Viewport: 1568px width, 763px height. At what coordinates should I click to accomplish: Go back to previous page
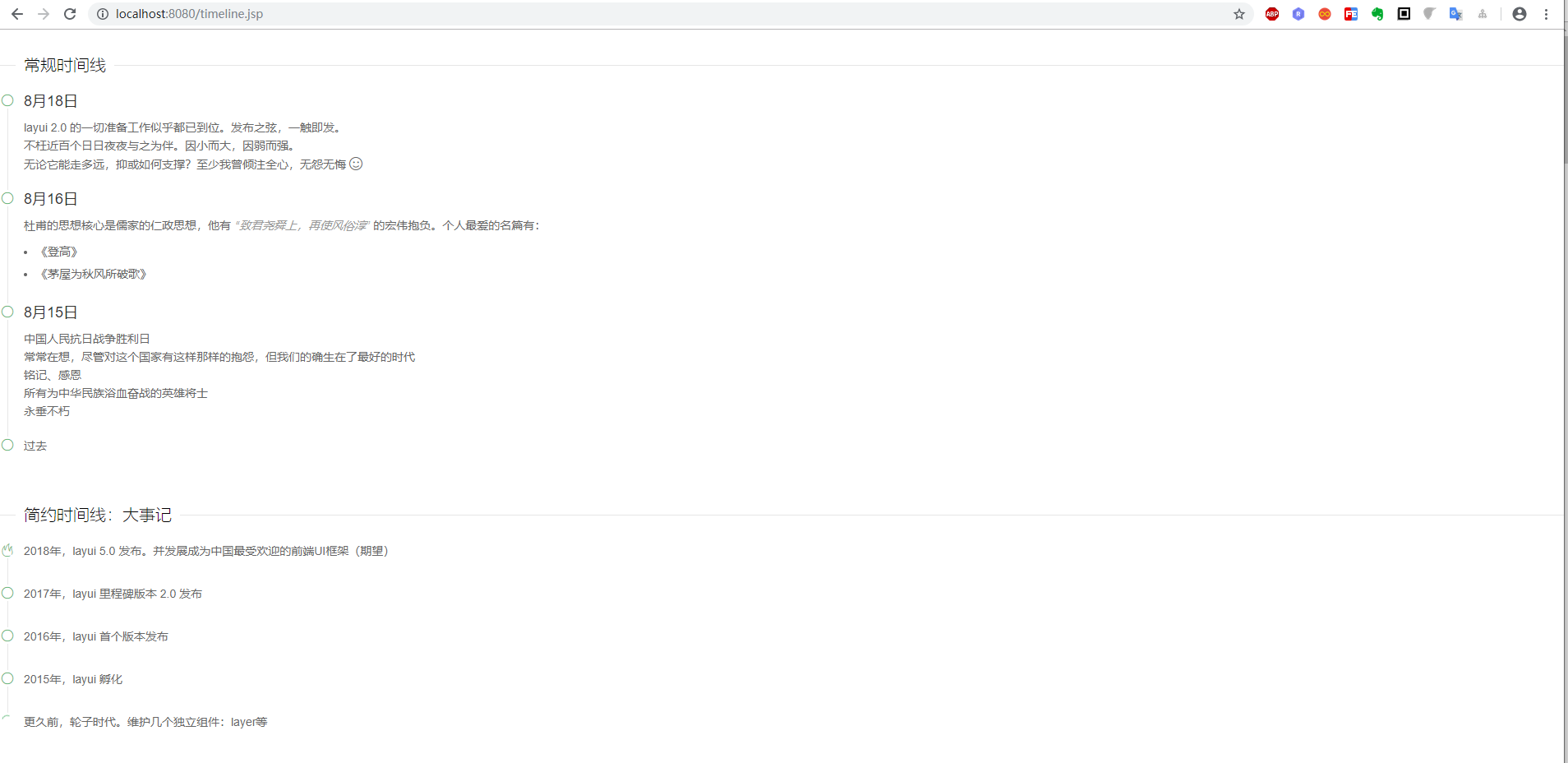(17, 14)
